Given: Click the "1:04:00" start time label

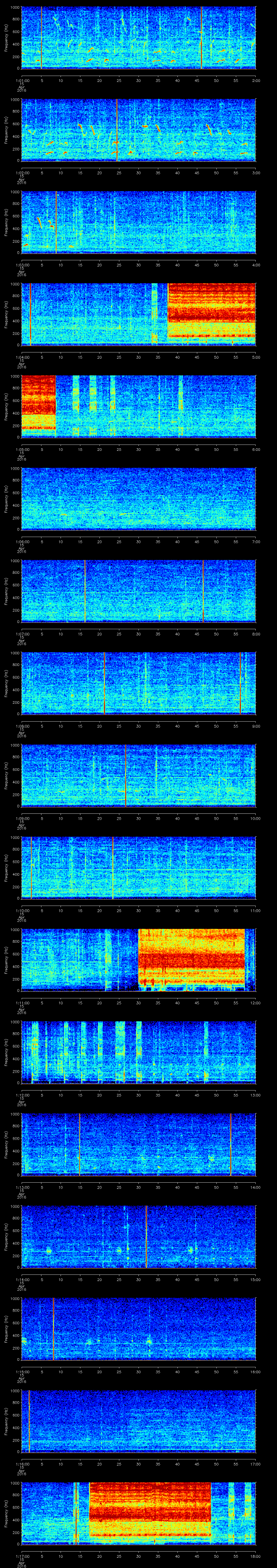Looking at the screenshot, I should click(x=22, y=357).
